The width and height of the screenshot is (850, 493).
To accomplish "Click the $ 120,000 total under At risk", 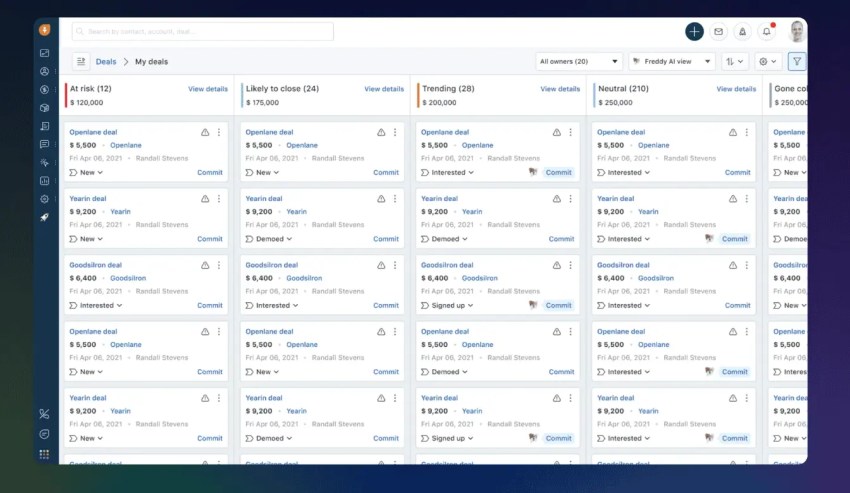I will (86, 103).
